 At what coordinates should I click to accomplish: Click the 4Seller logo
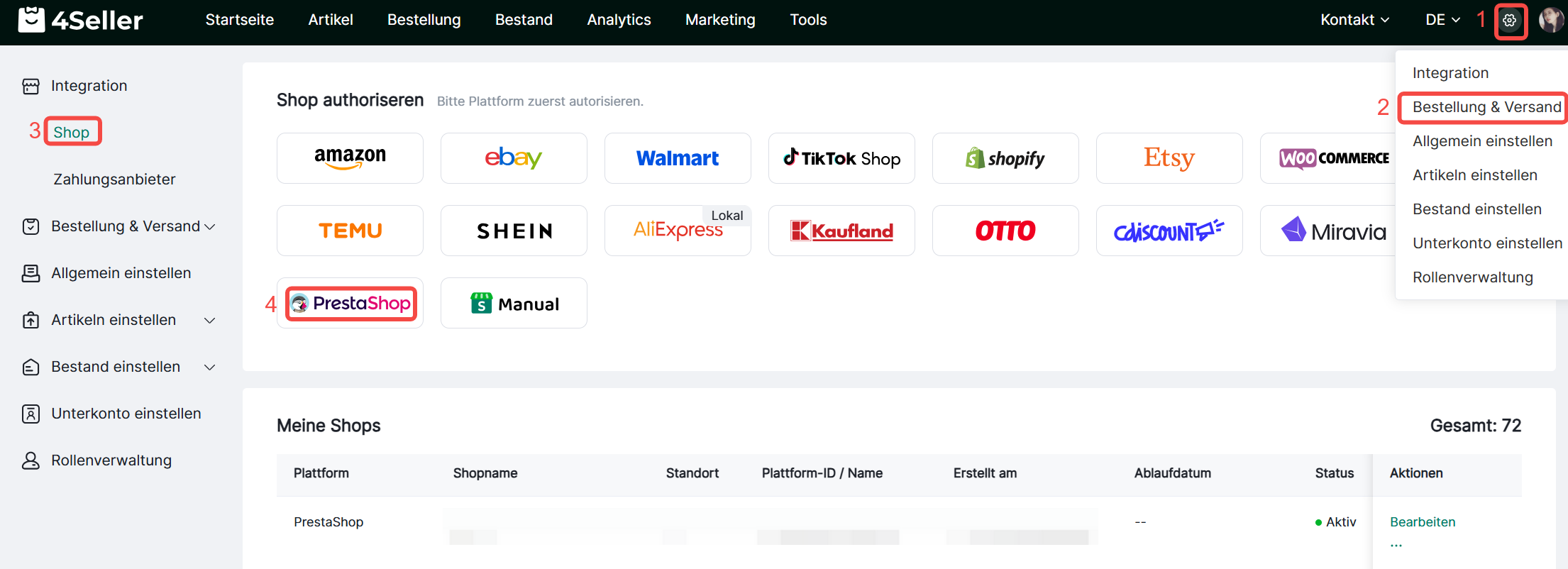(80, 20)
